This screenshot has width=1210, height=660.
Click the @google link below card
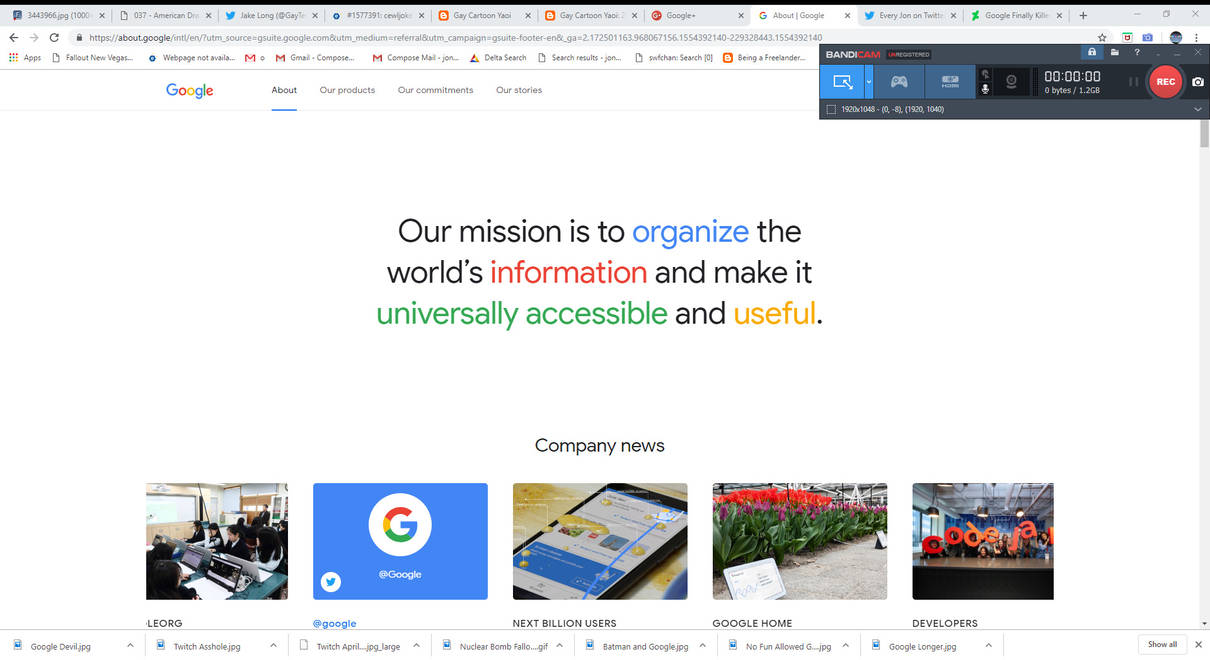(x=334, y=623)
